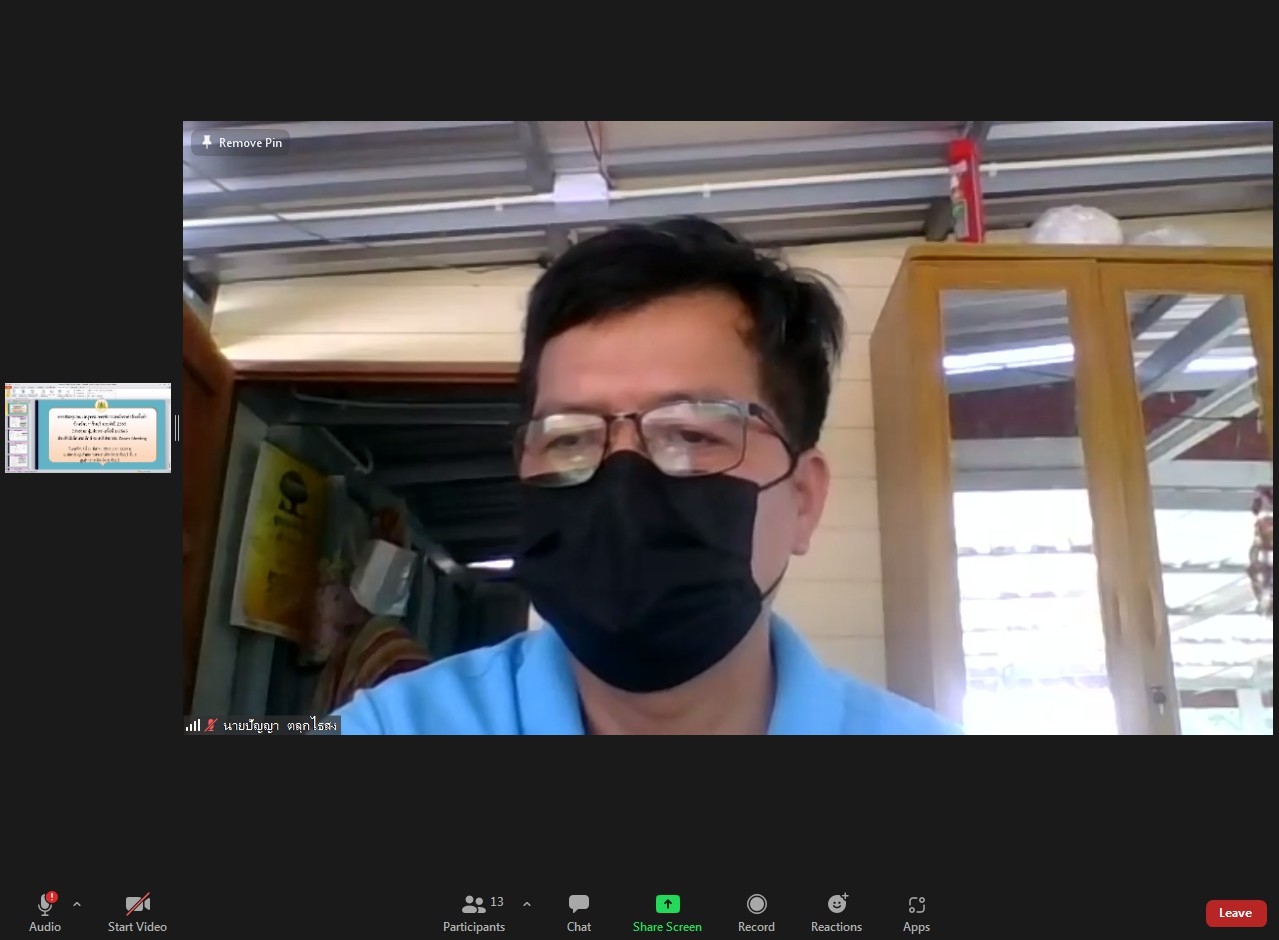Viewport: 1279px width, 940px height.
Task: Click the green Share Screen icon
Action: [x=667, y=904]
